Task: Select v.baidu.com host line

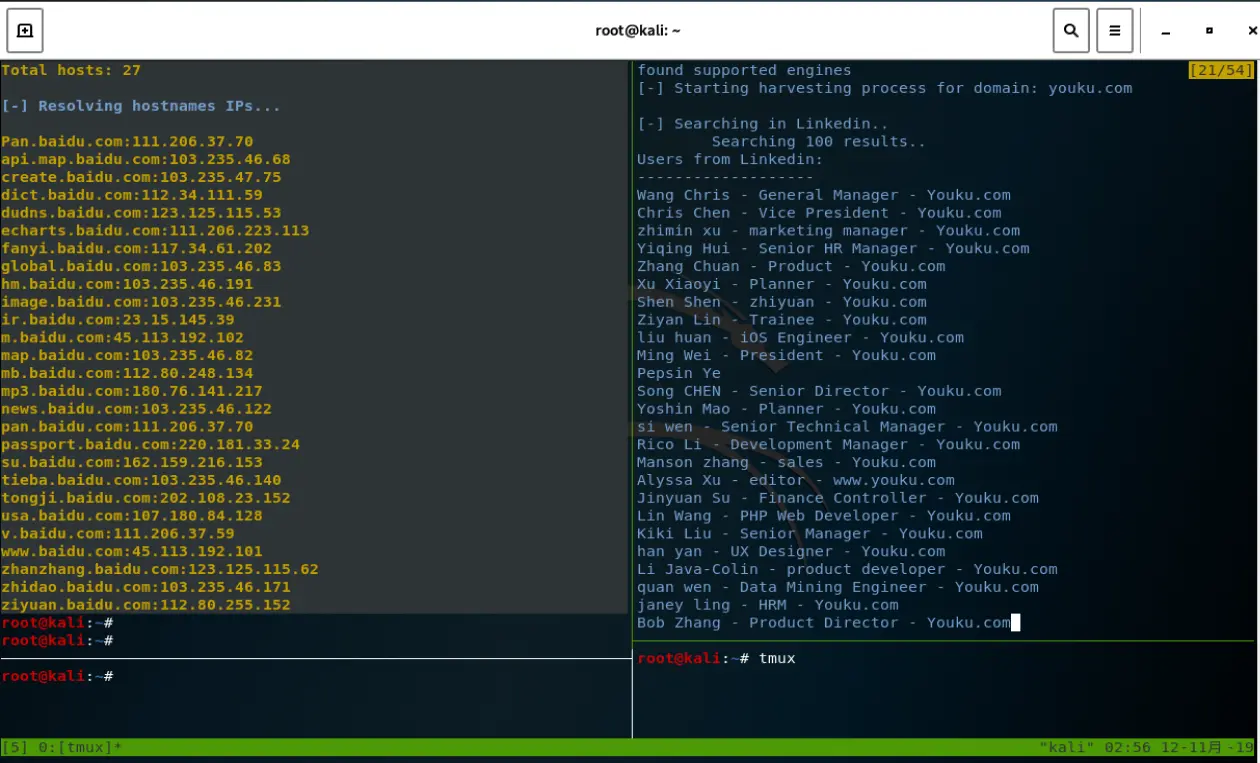Action: tap(118, 533)
